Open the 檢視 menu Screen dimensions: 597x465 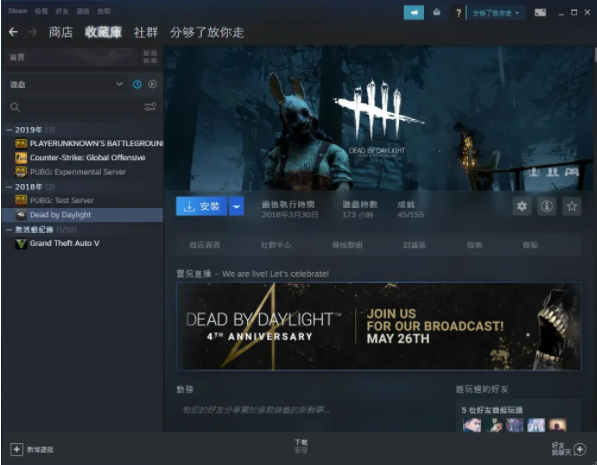41,11
